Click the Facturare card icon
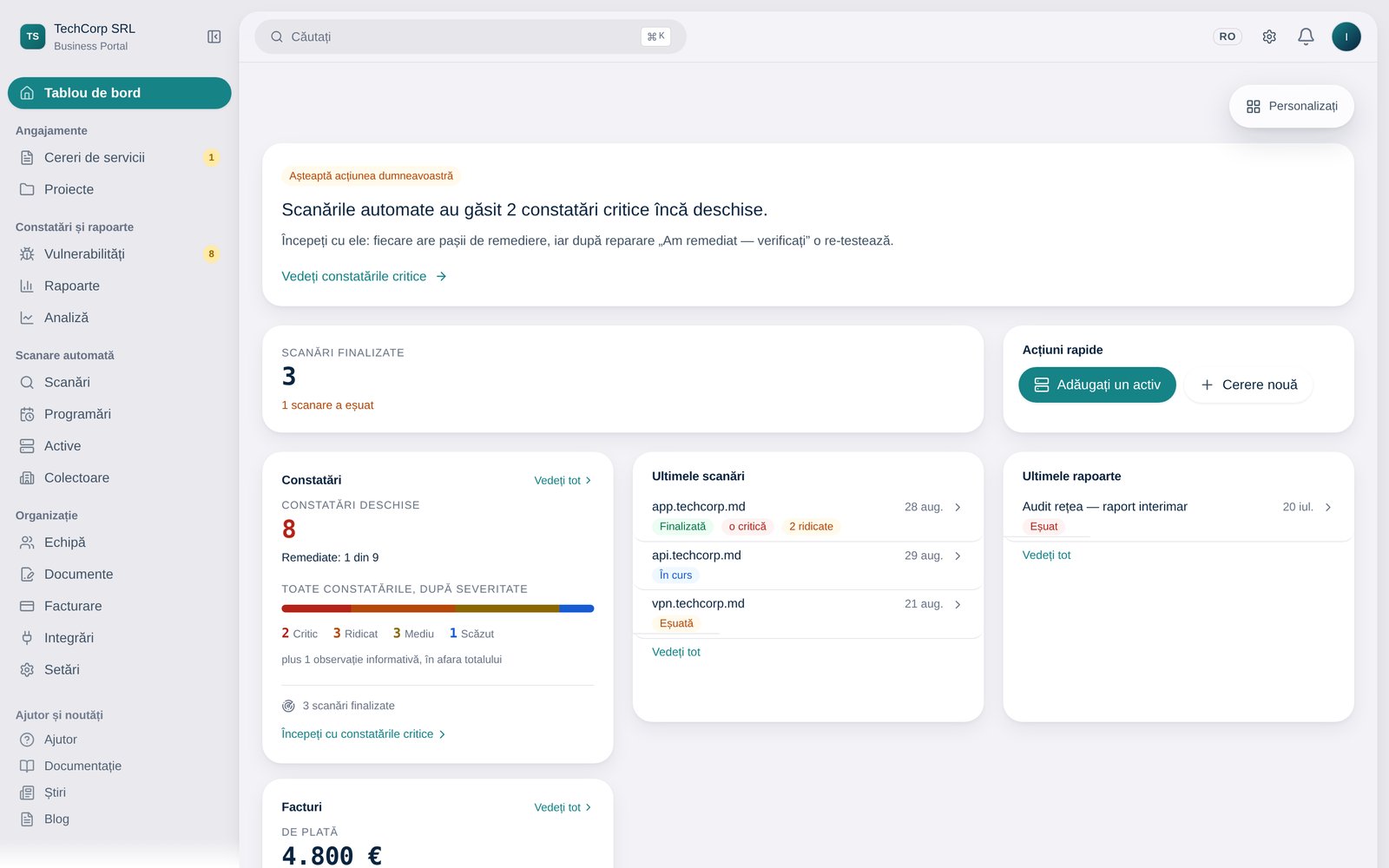Image resolution: width=1389 pixels, height=868 pixels. tap(27, 607)
